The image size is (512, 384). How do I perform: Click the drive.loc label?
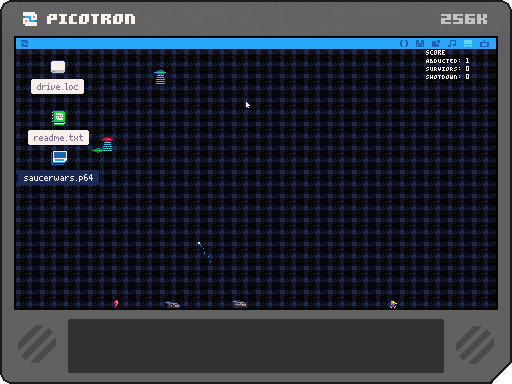[57, 87]
